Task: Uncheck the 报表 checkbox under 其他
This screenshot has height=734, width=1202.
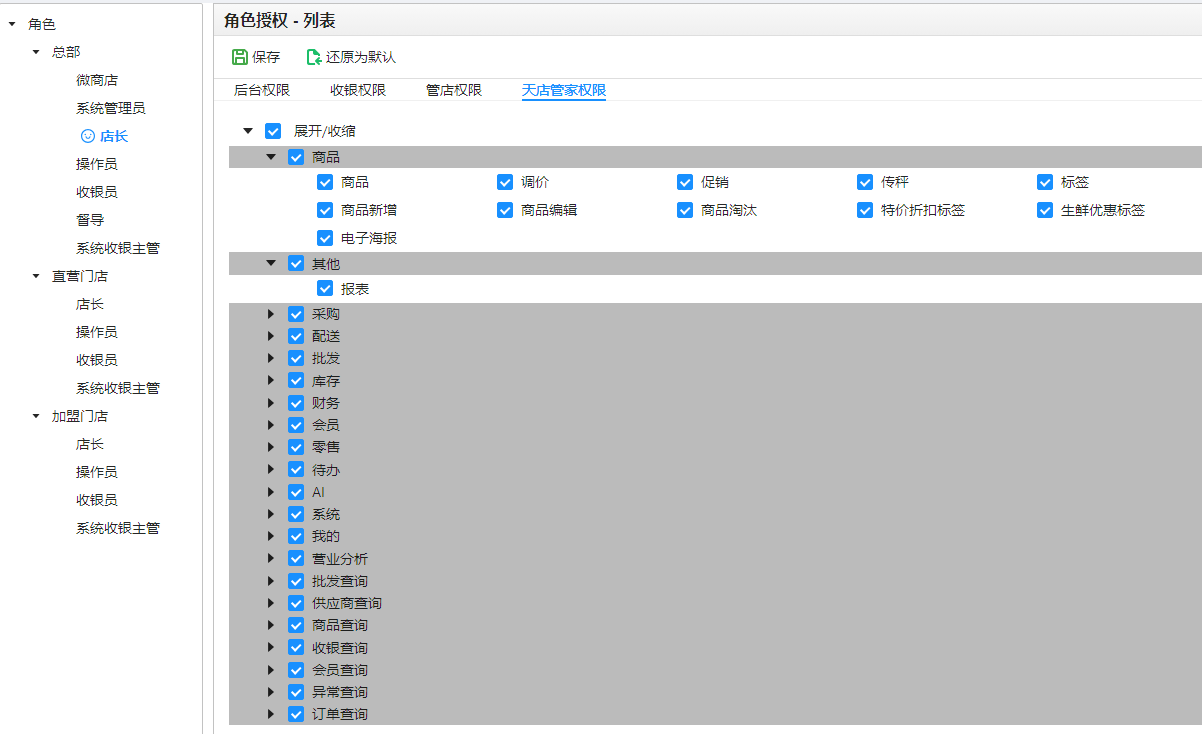Action: coord(325,288)
